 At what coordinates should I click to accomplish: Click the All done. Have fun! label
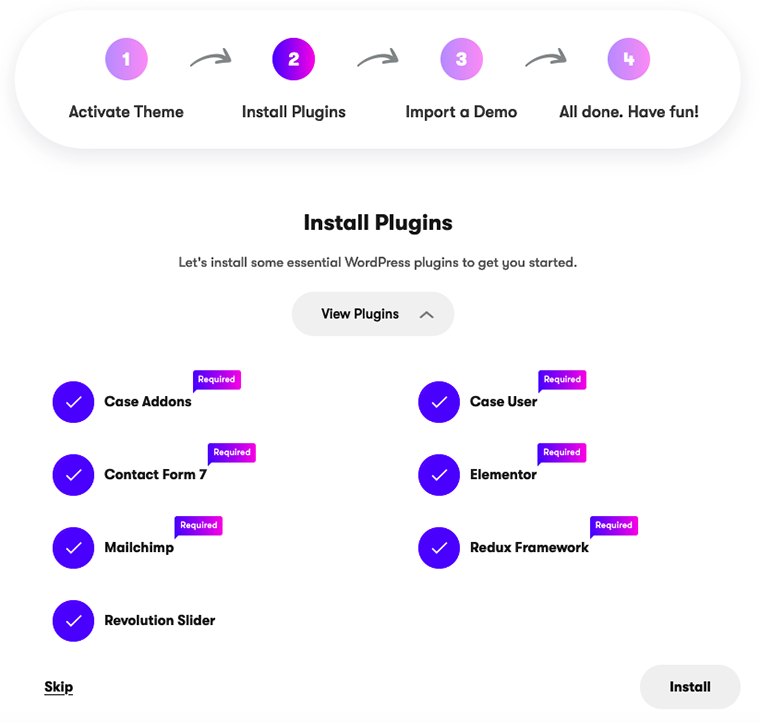629,112
